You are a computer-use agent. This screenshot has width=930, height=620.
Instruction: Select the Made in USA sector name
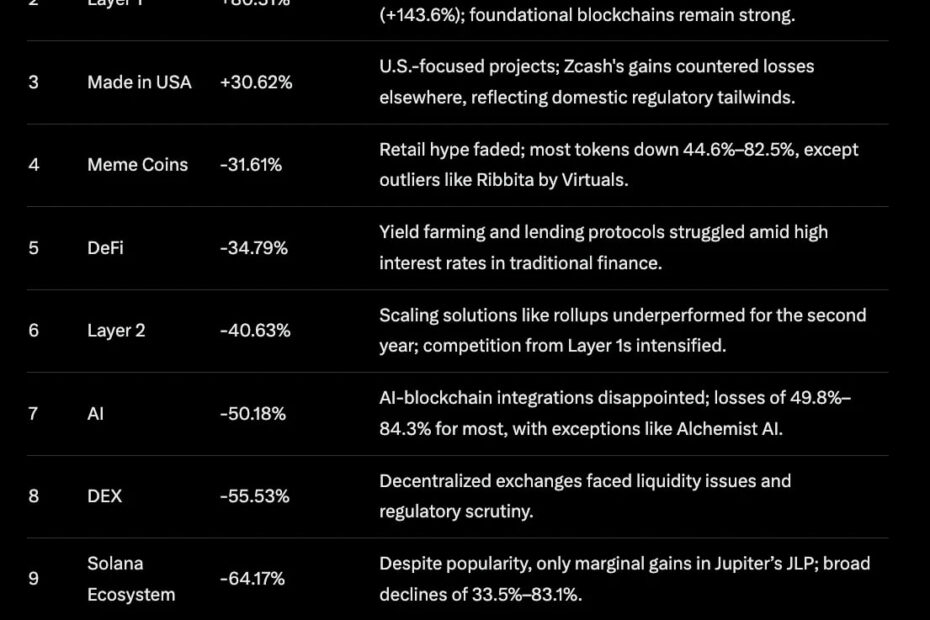[x=139, y=82]
